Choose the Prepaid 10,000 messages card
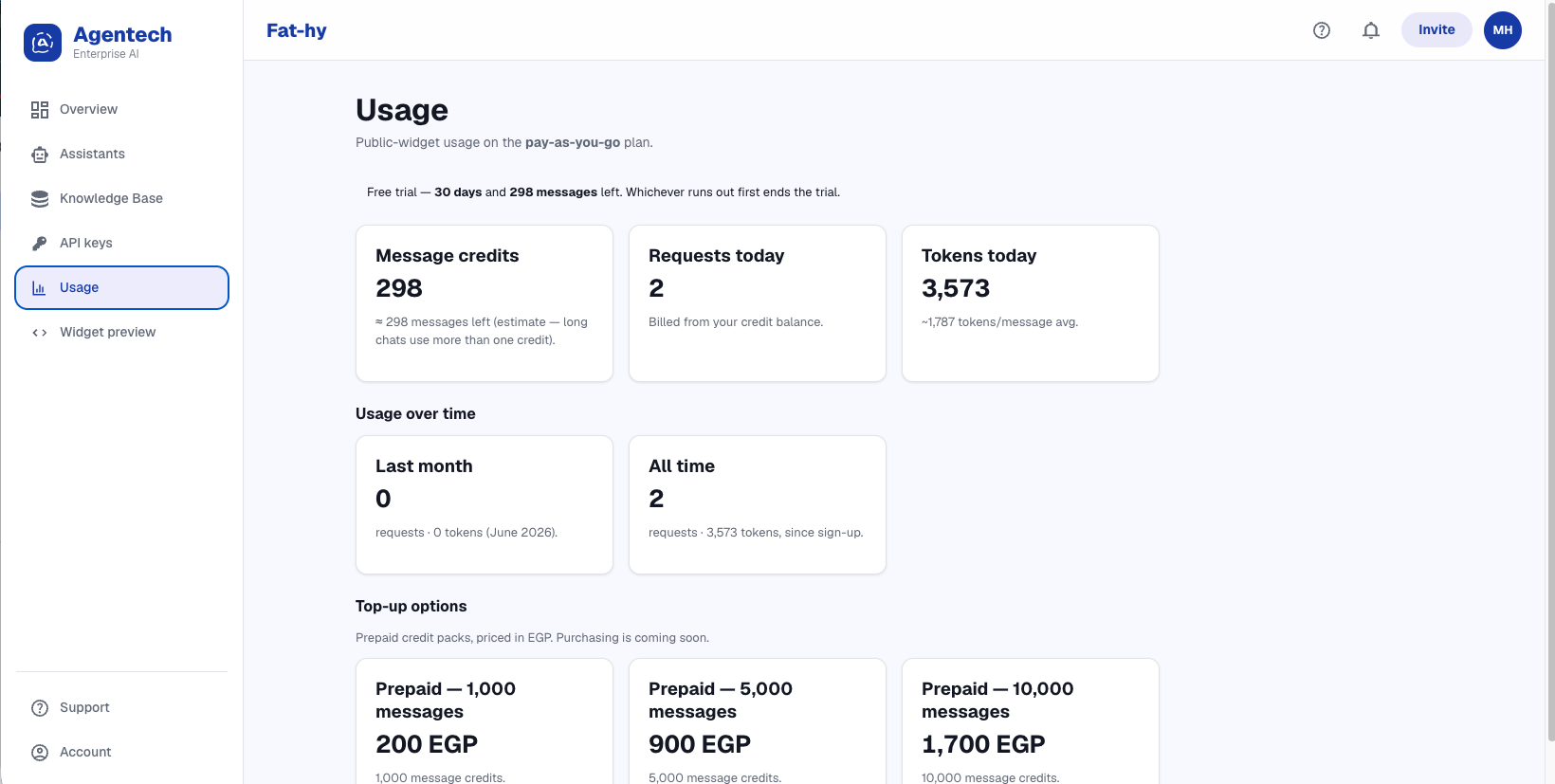Screen dimensions: 1555x784 coord(1031,721)
